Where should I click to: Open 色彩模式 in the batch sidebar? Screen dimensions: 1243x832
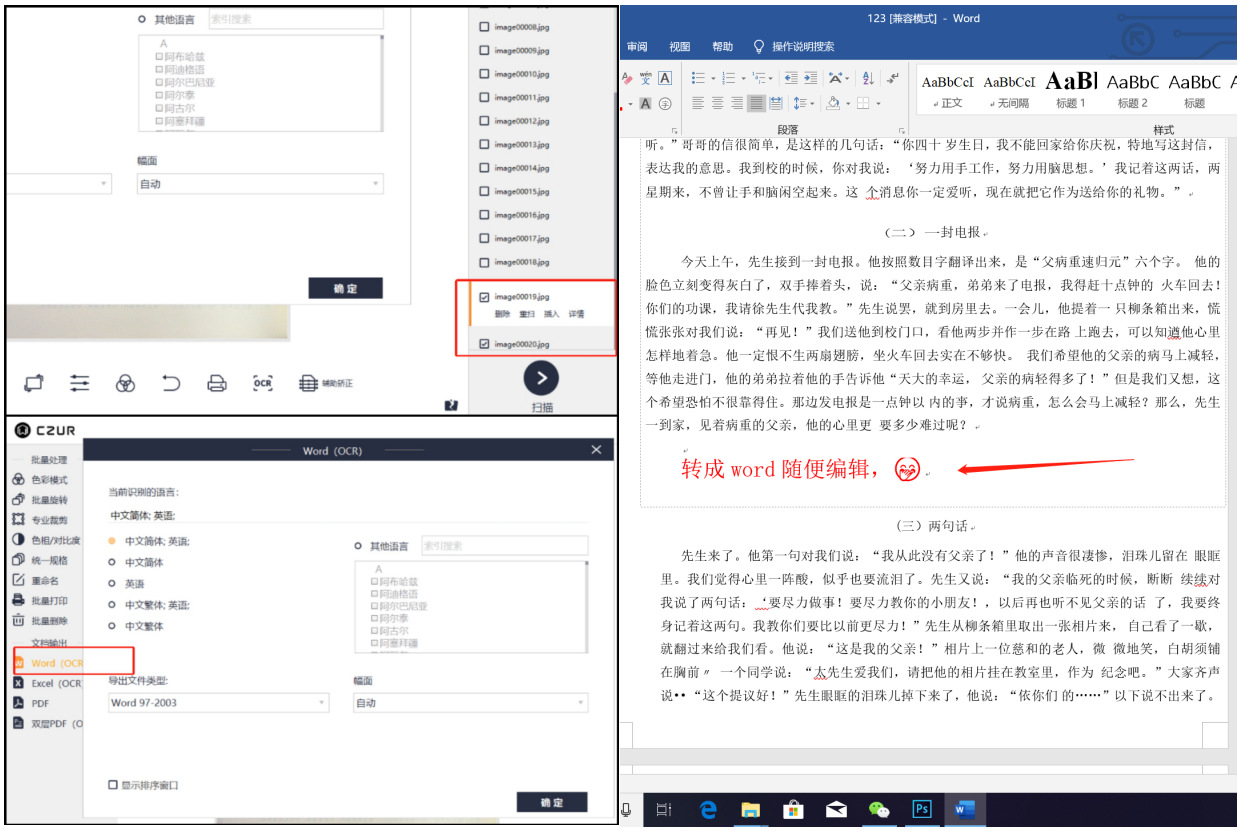(41, 480)
